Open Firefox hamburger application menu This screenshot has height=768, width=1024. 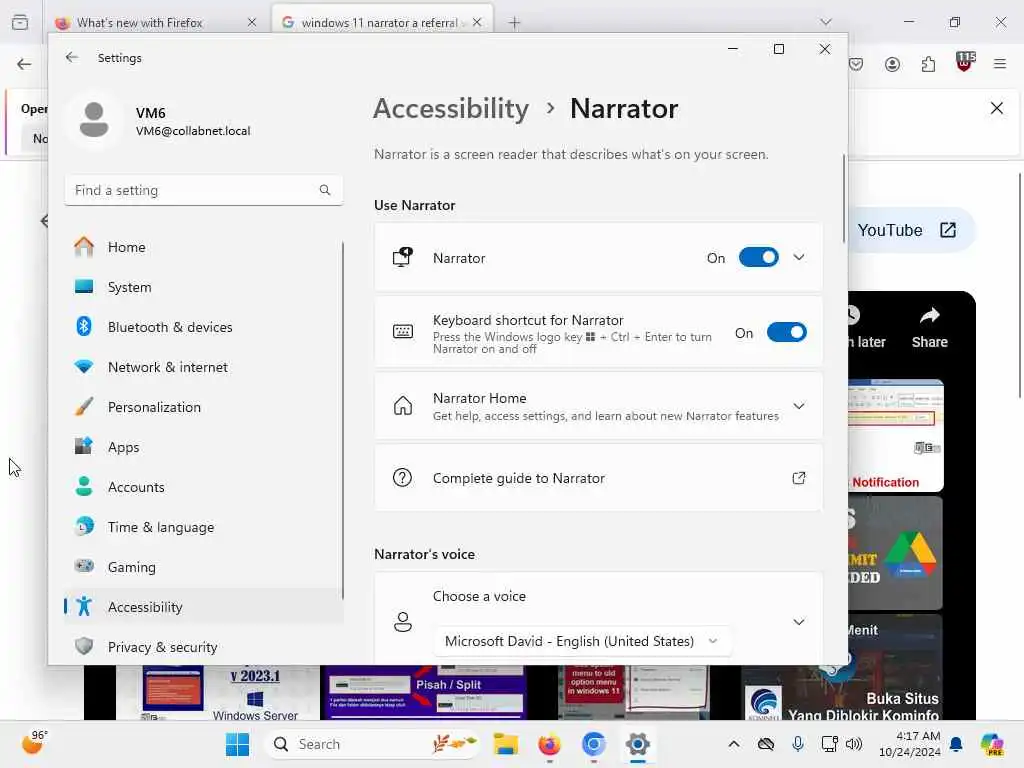coord(999,64)
